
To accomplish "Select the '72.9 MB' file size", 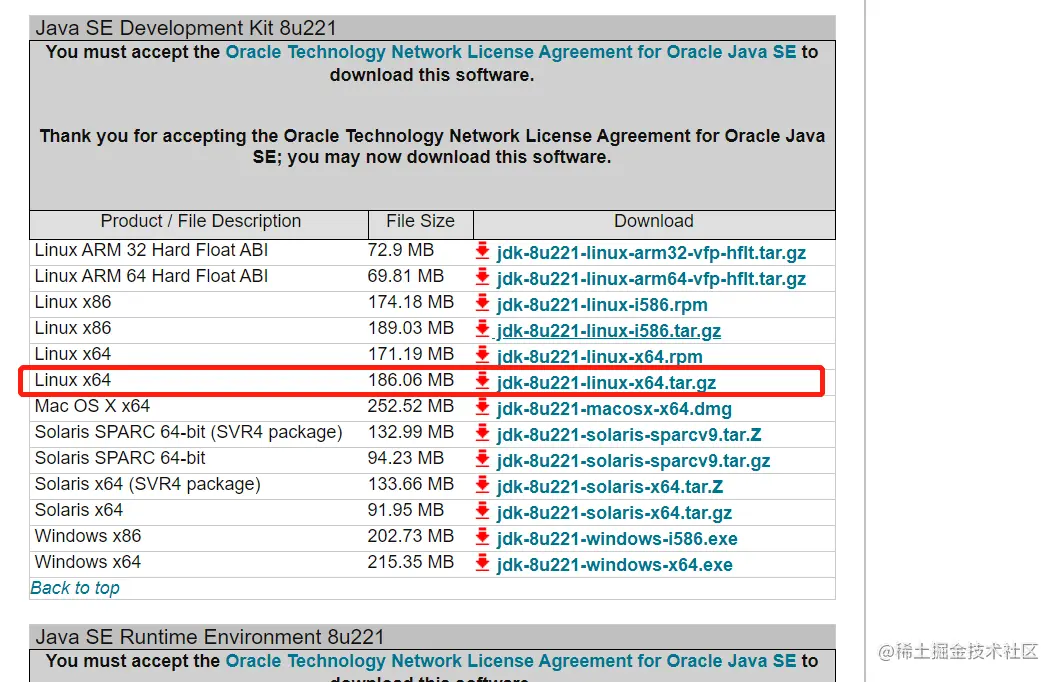I will [401, 251].
